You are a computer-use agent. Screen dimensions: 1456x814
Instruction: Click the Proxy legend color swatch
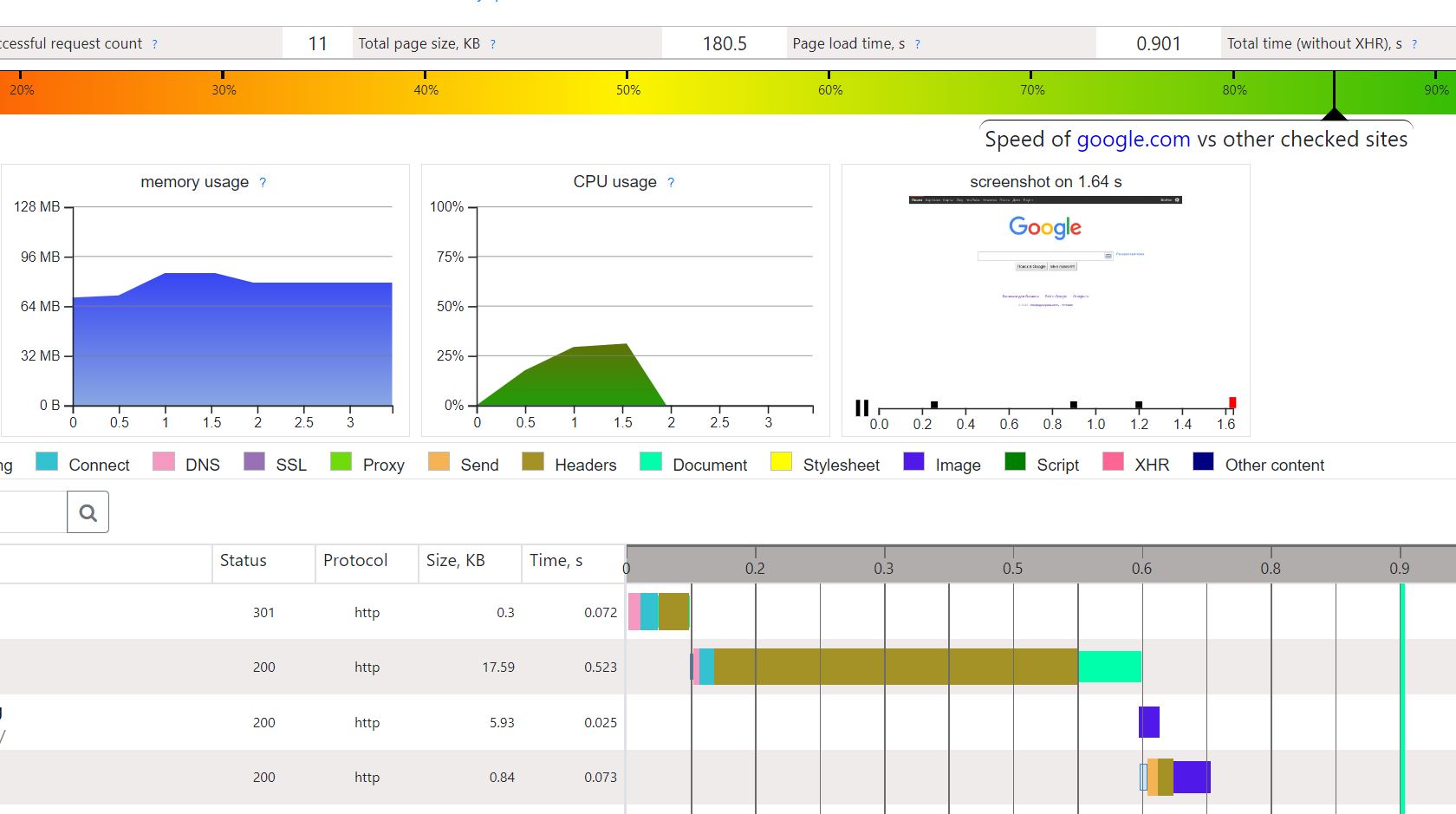click(x=341, y=461)
